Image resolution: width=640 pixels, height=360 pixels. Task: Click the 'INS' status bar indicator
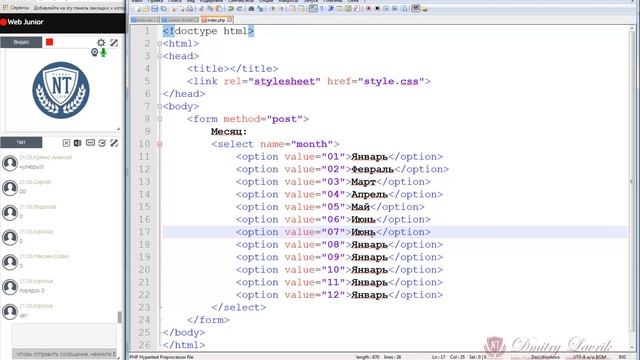click(622, 357)
